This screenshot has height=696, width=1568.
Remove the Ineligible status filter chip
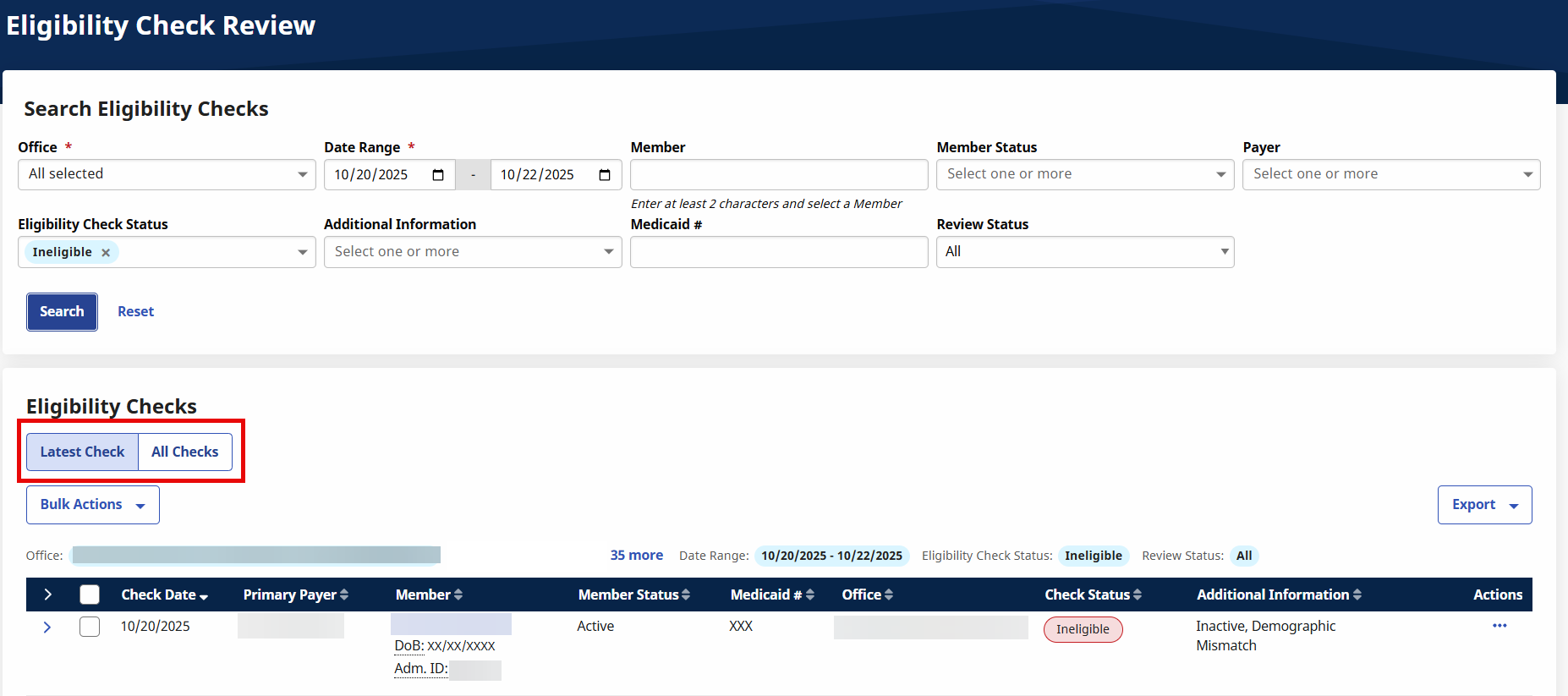tap(106, 253)
